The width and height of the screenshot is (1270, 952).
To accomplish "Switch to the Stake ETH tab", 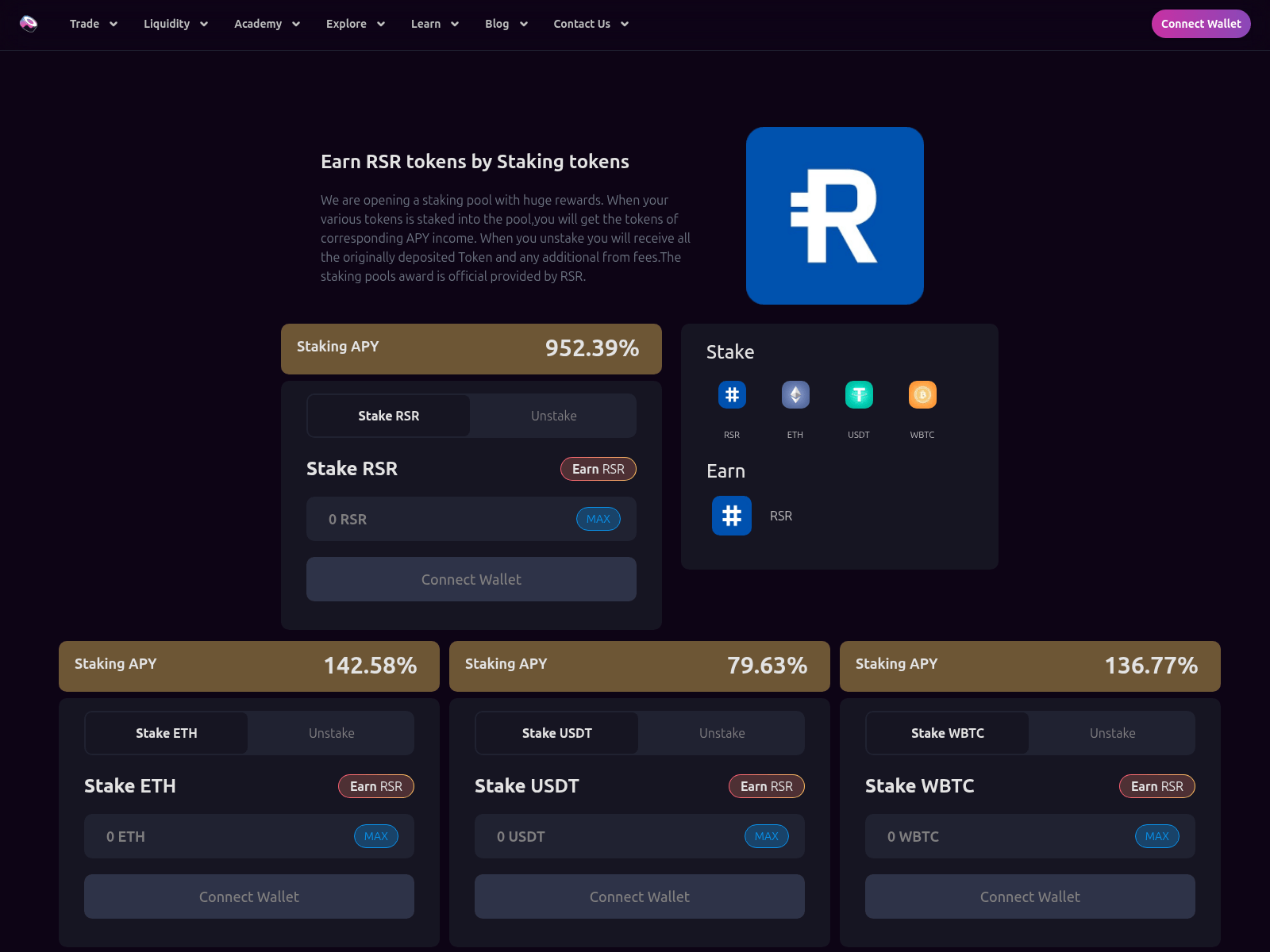I will tap(167, 733).
